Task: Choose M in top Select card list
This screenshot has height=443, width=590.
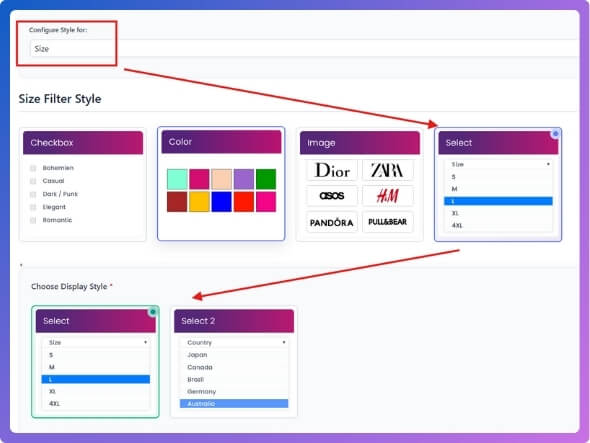Action: [x=498, y=189]
